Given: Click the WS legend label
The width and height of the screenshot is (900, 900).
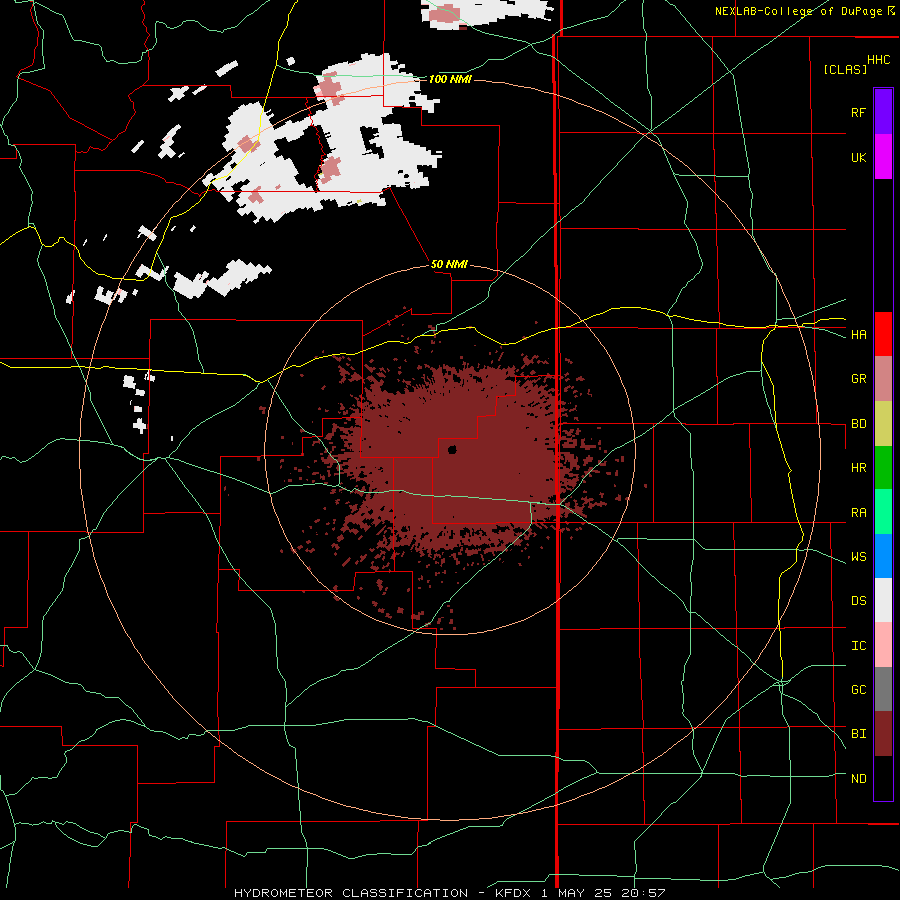Looking at the screenshot, I should 858,557.
